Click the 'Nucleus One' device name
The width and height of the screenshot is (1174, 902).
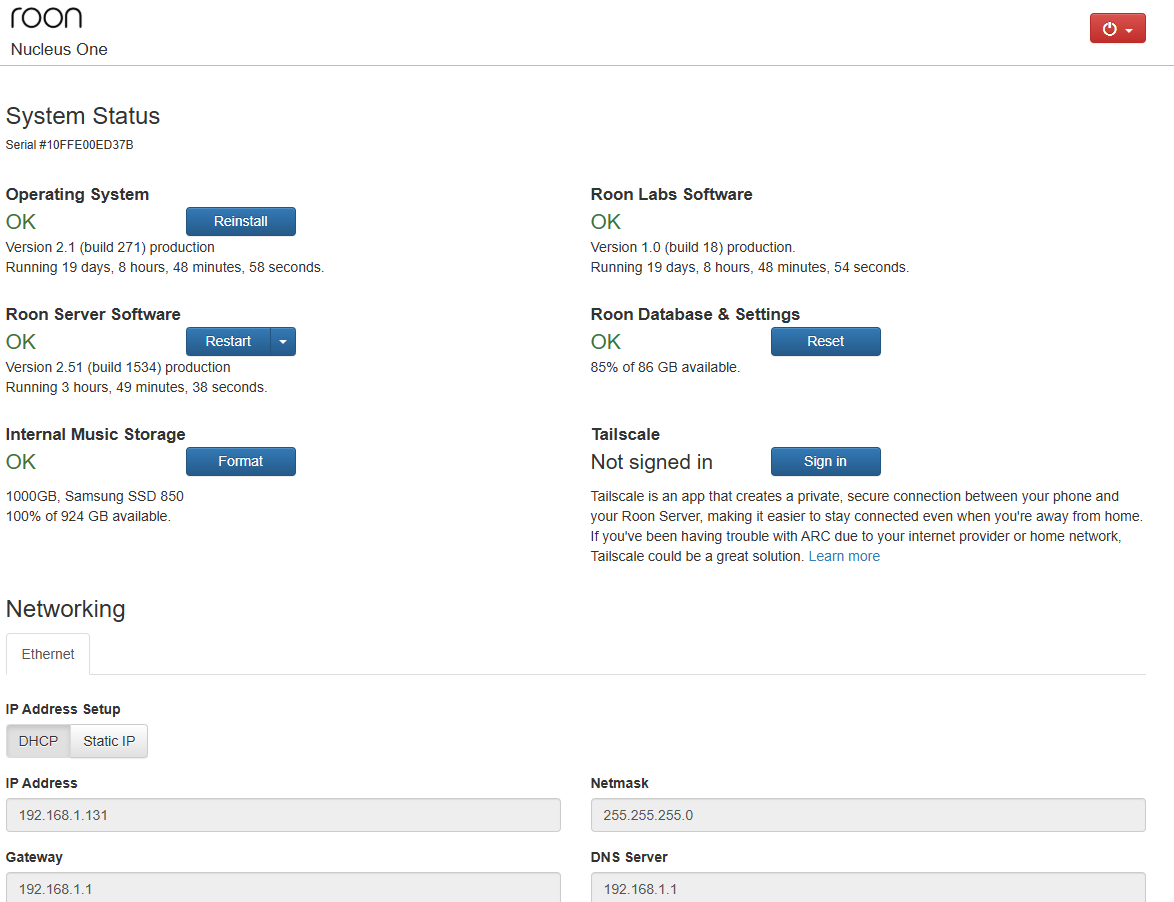(59, 49)
